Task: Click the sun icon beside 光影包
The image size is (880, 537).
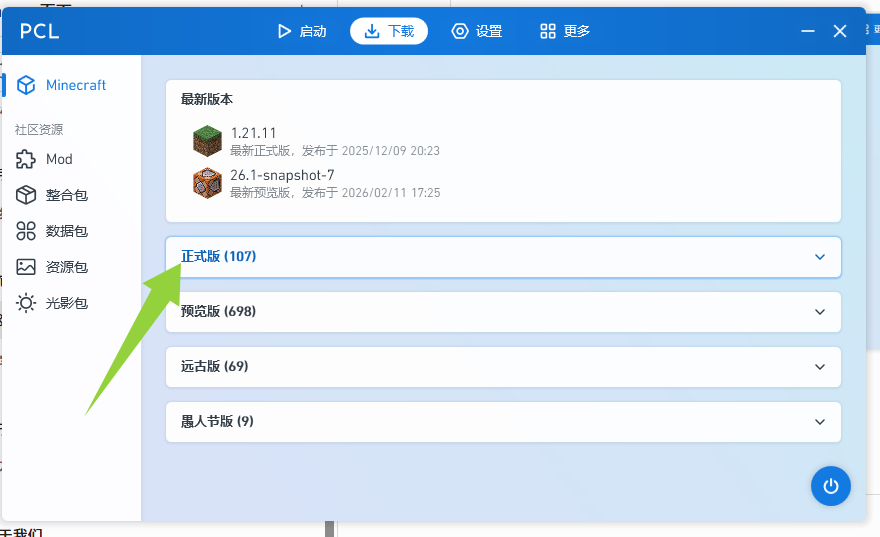Action: (26, 303)
